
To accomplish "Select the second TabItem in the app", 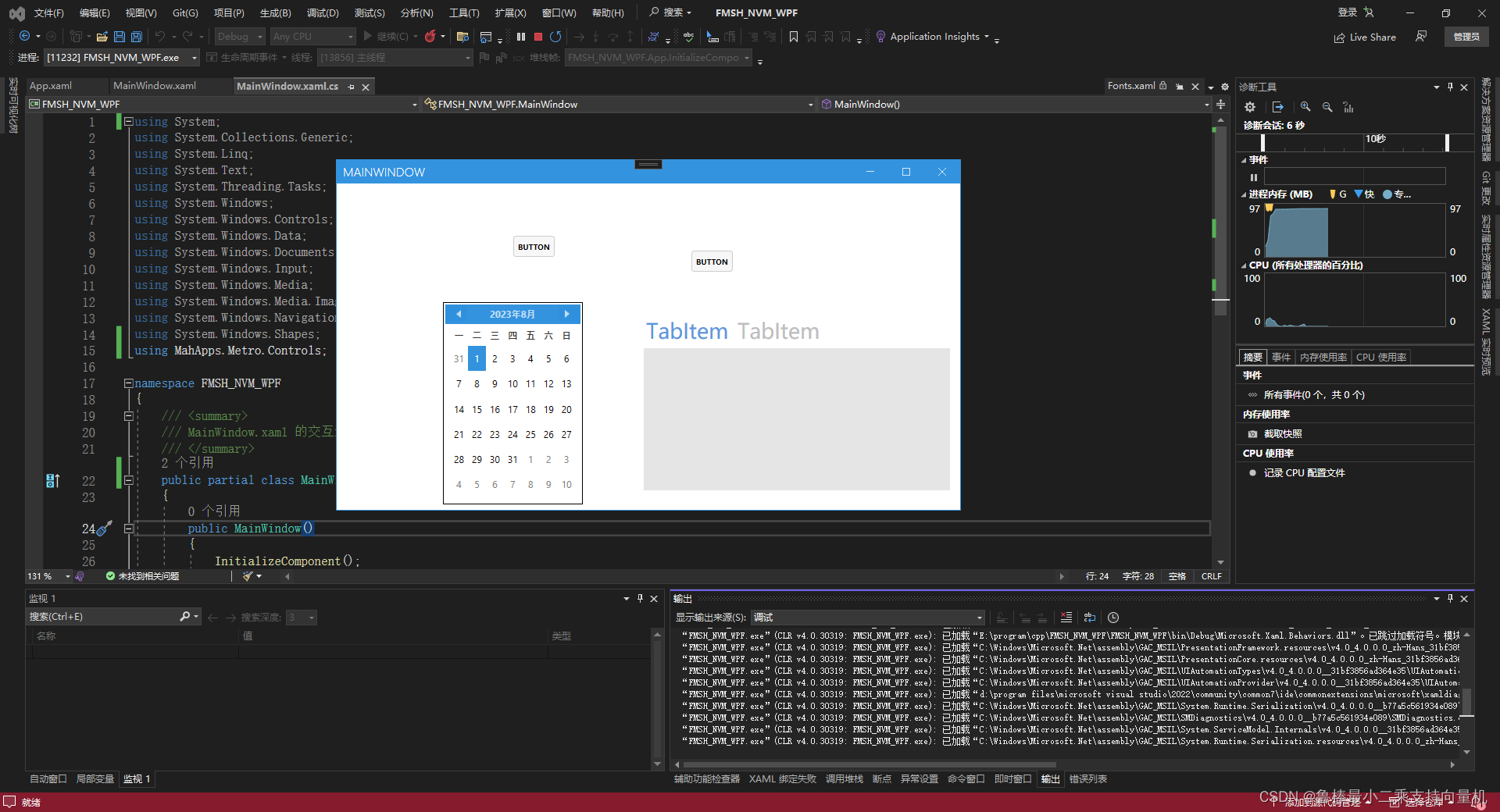I will pyautogui.click(x=778, y=331).
